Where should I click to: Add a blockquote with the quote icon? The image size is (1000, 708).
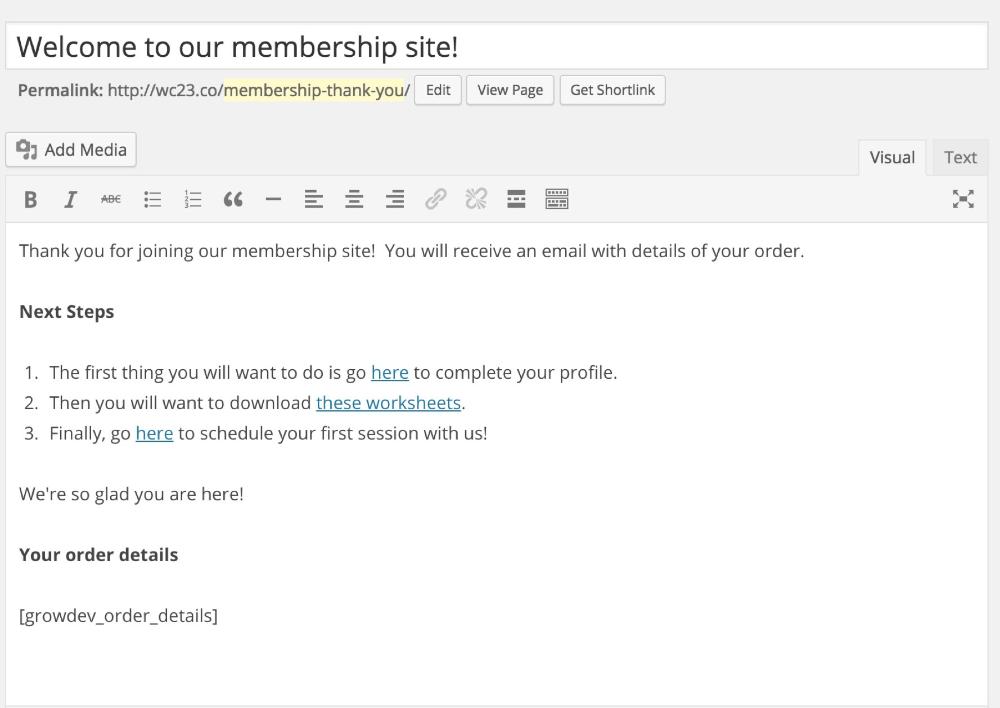pos(233,200)
